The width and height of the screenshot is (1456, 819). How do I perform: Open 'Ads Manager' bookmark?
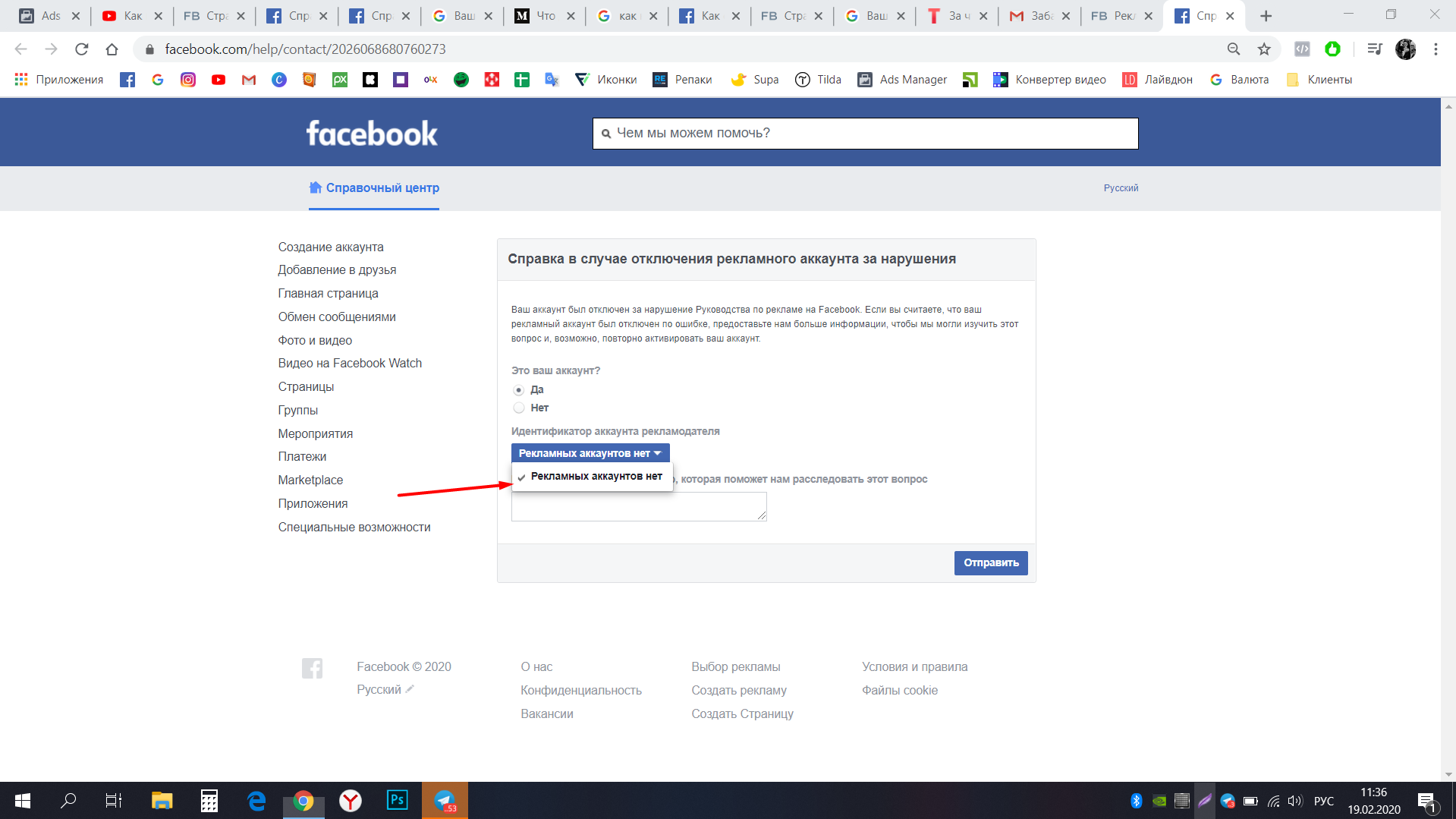coord(903,80)
